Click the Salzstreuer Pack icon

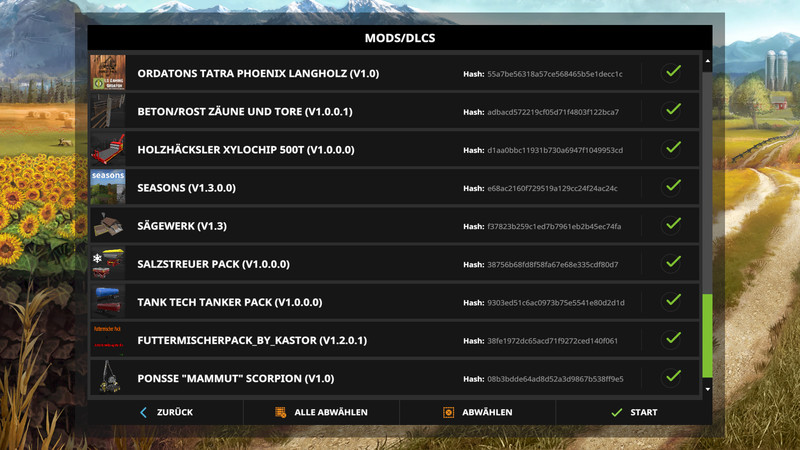point(108,264)
